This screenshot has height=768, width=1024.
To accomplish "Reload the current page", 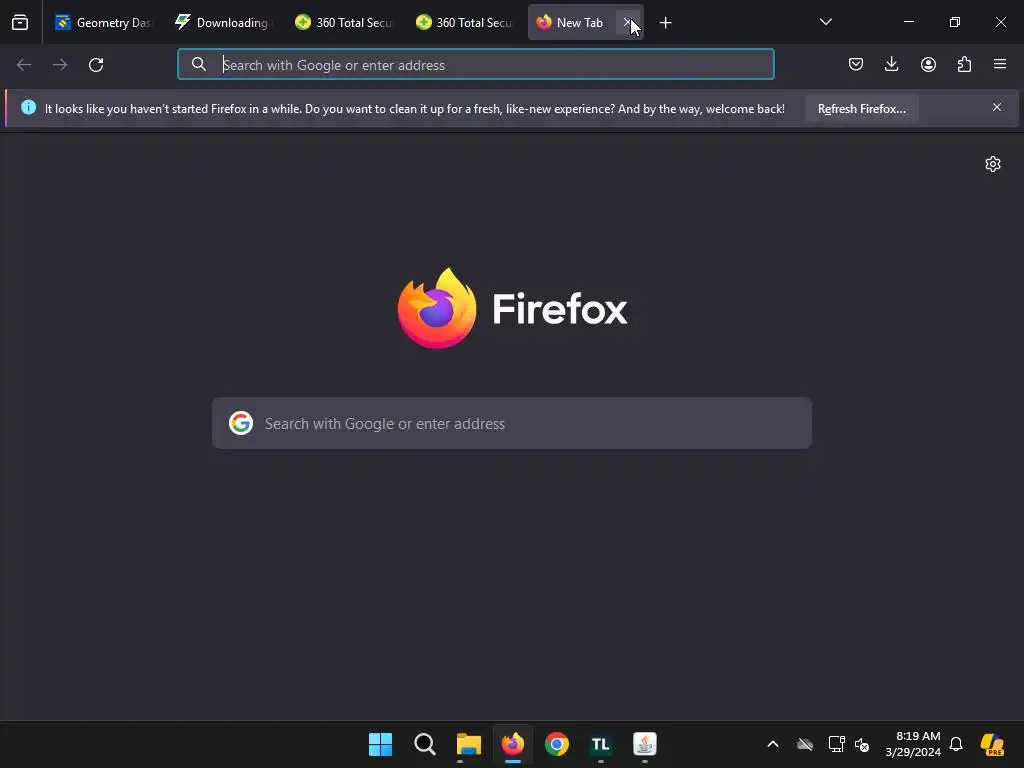I will [x=96, y=65].
